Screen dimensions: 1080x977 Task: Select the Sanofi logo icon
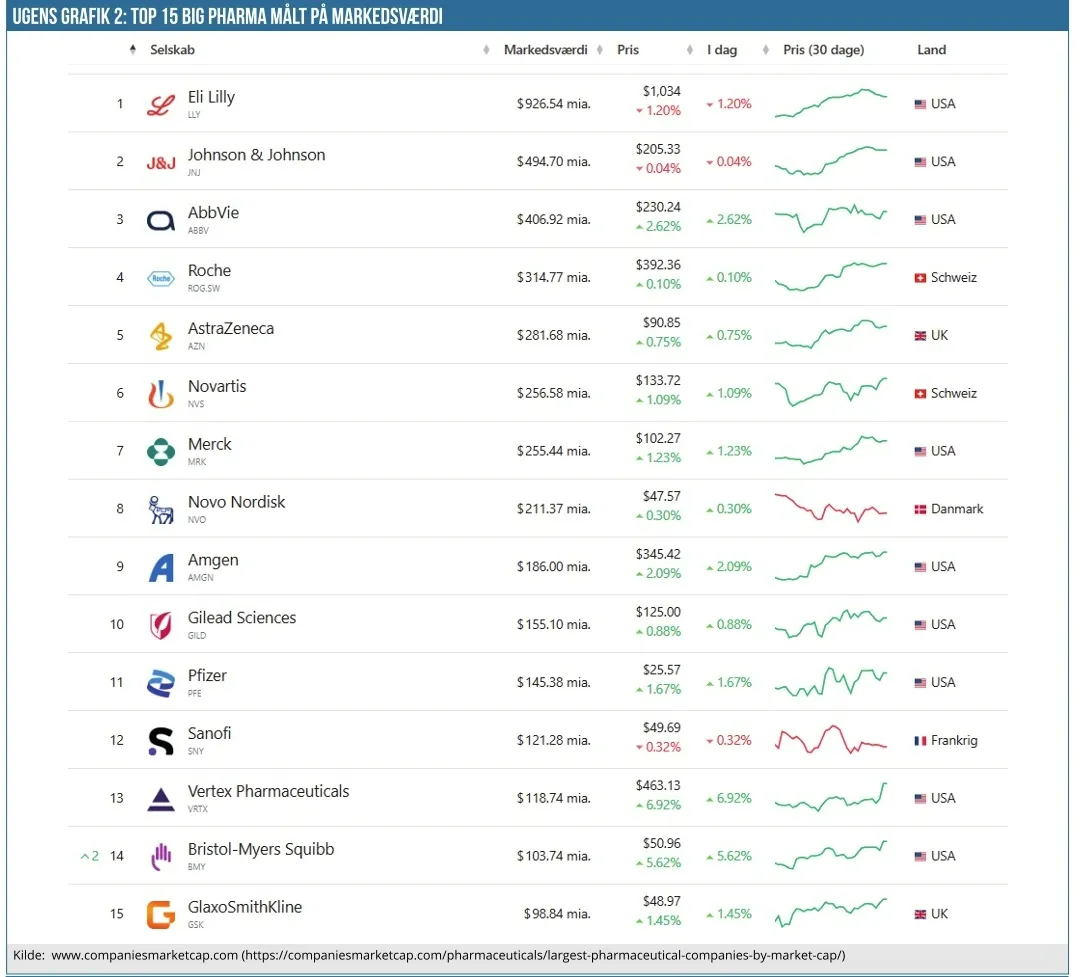point(161,741)
